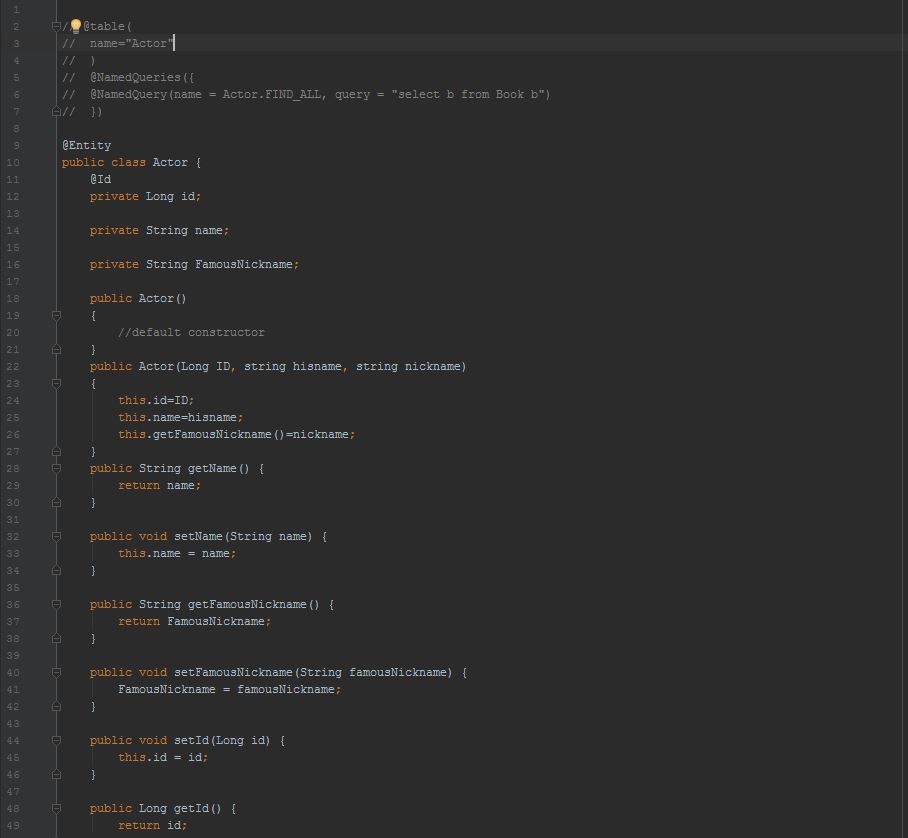
Task: Click 'getName()' method name
Action: pyautogui.click(x=218, y=468)
